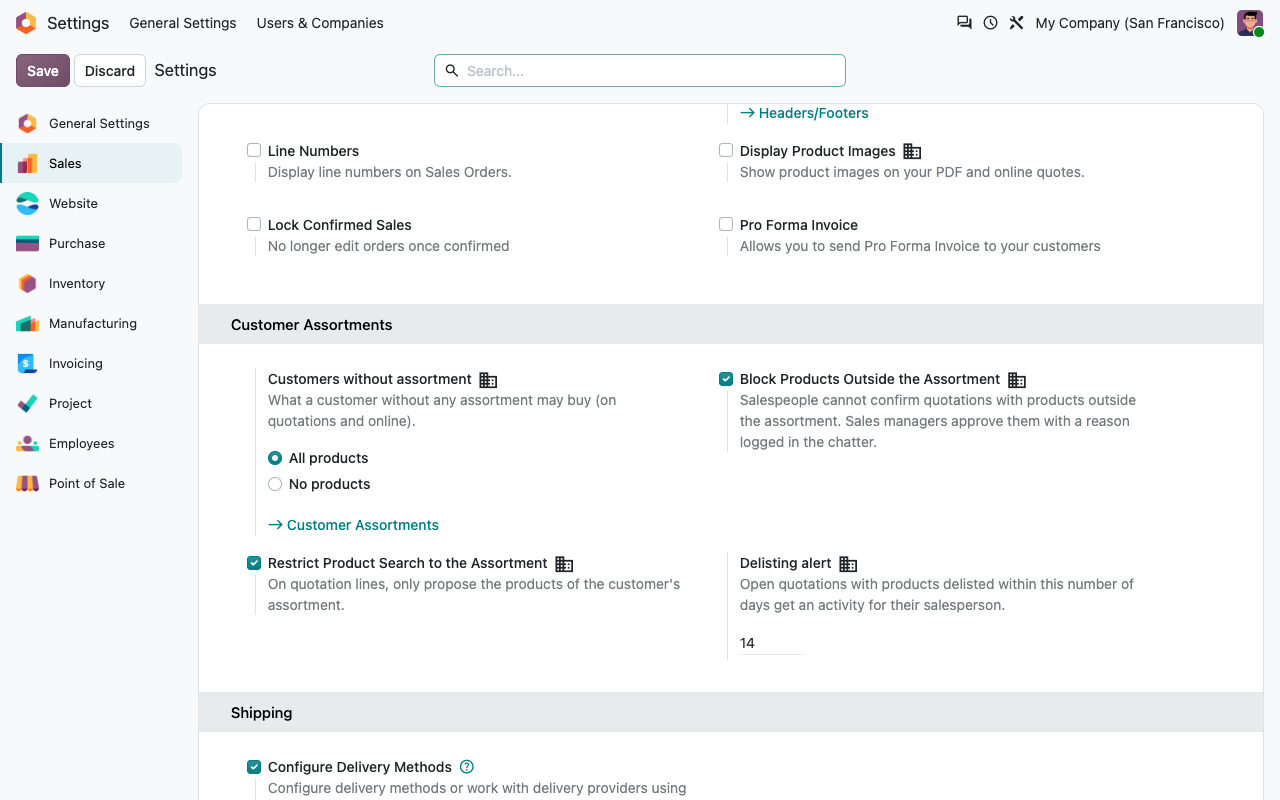Viewport: 1280px width, 800px height.
Task: Select Employees settings in the sidebar
Action: click(91, 443)
